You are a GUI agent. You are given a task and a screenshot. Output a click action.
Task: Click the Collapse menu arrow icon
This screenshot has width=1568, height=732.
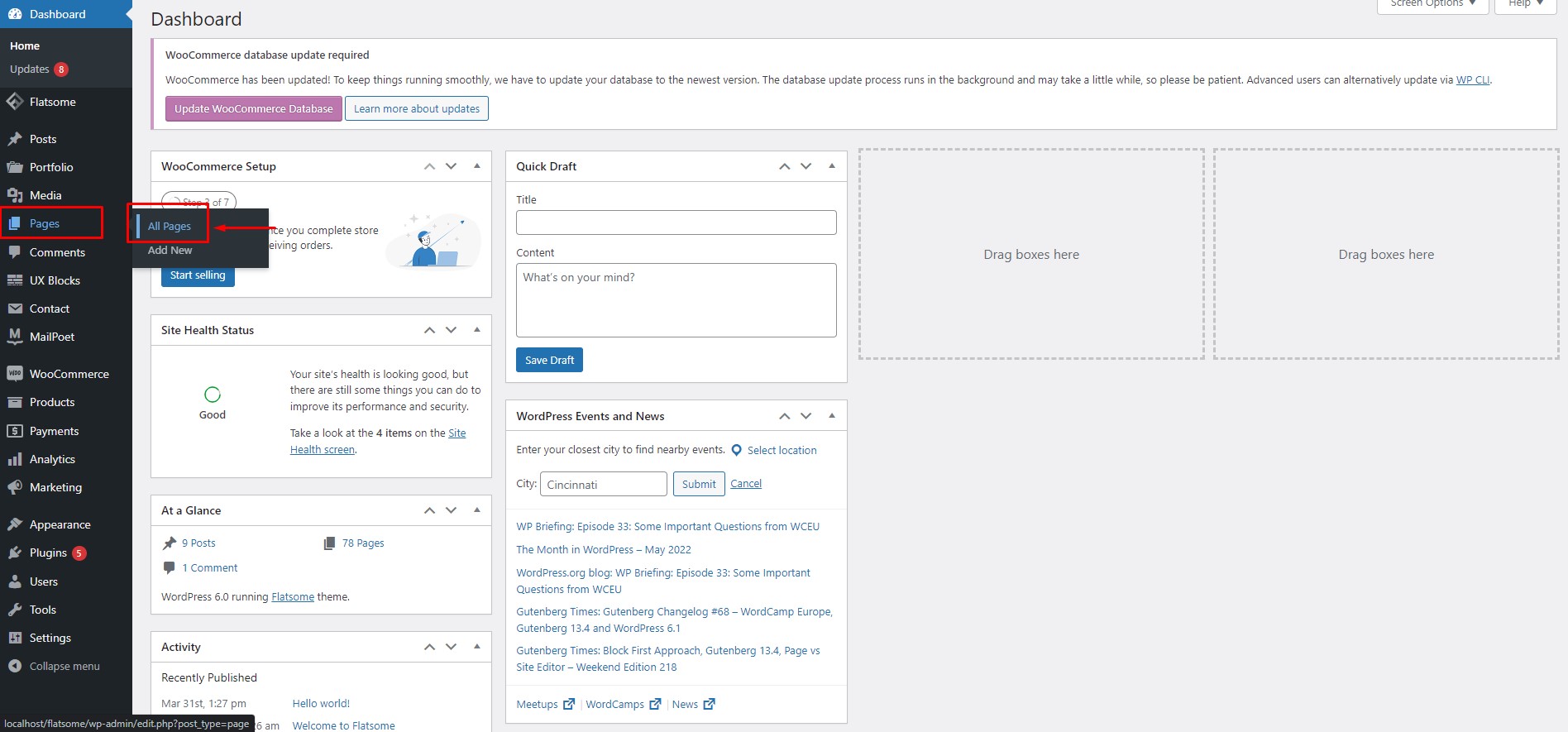click(15, 666)
